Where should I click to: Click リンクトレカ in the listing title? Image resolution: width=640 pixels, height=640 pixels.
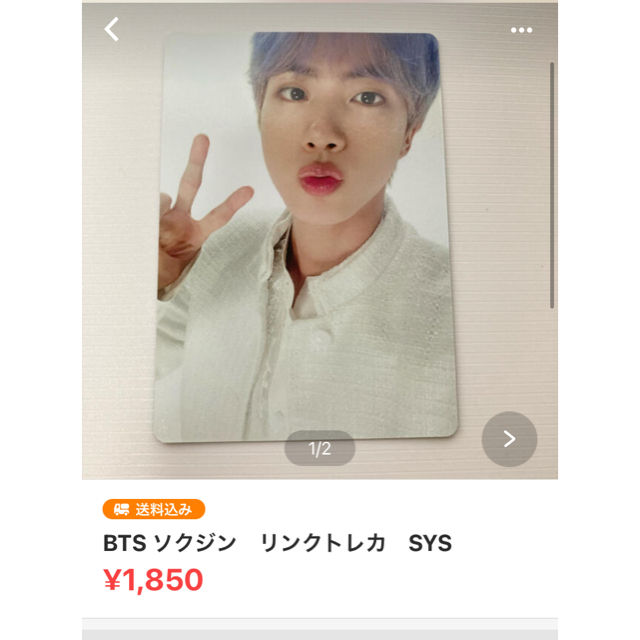(x=323, y=543)
